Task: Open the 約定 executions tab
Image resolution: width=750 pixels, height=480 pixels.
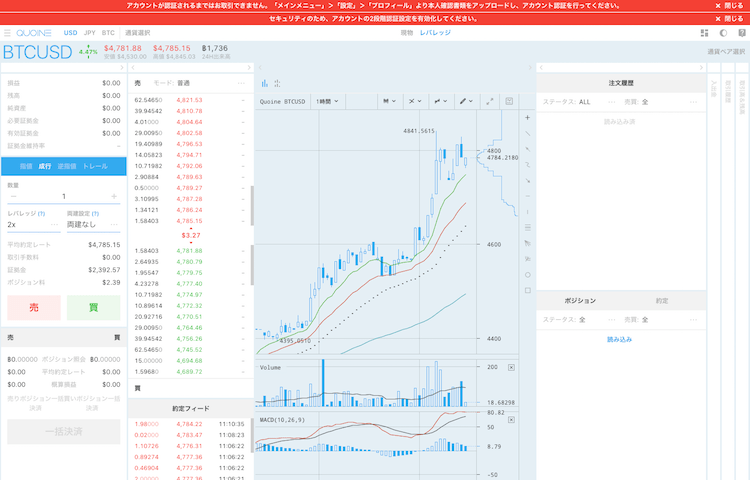Action: [x=662, y=301]
